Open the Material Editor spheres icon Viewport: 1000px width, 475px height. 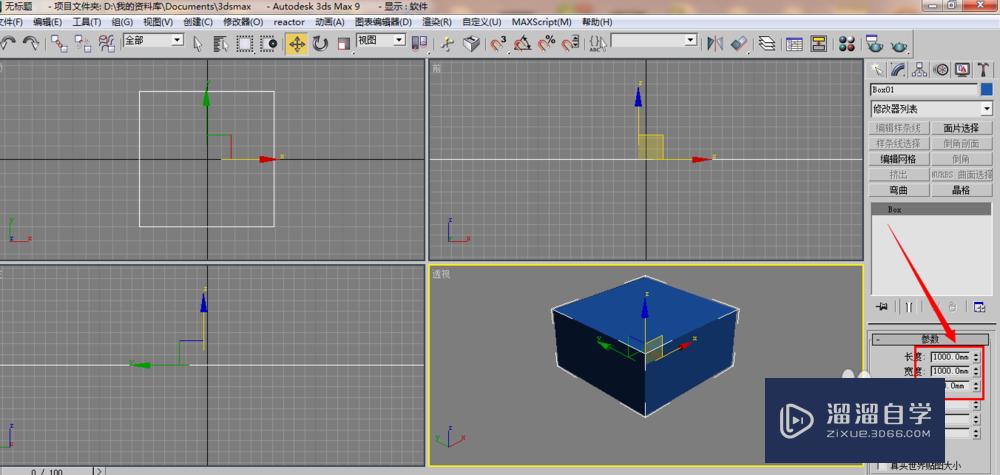tap(847, 43)
